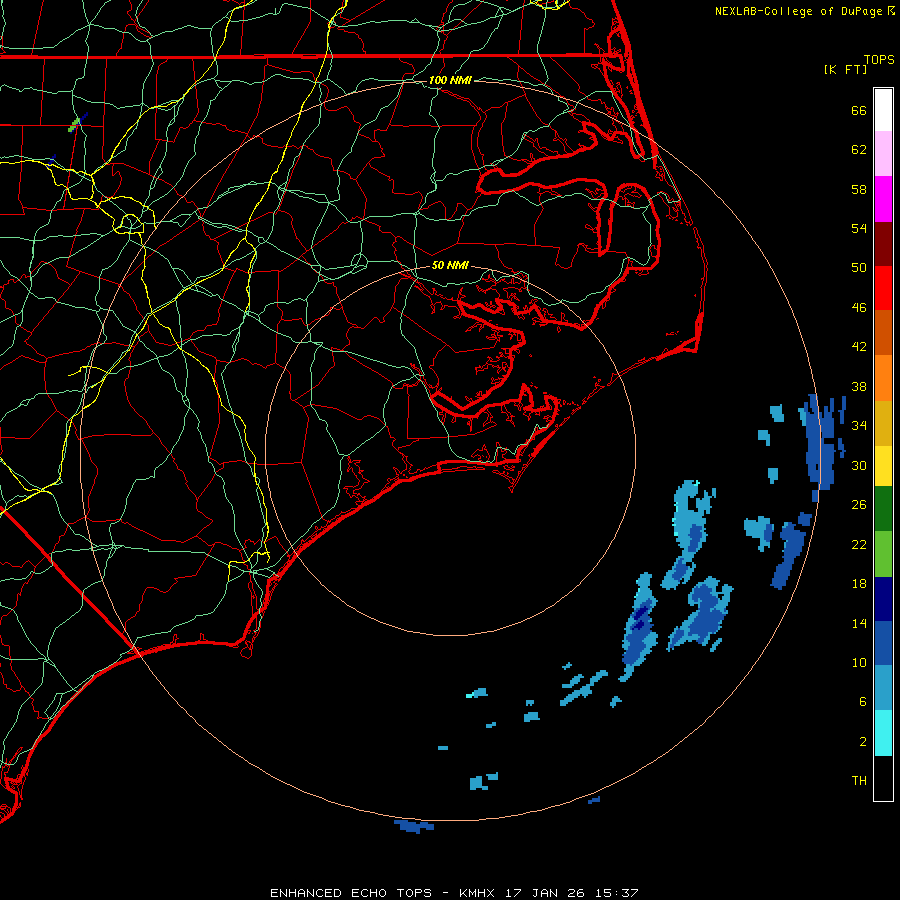Screen dimensions: 900x900
Task: Click the "34" legend value
Action: 859,426
